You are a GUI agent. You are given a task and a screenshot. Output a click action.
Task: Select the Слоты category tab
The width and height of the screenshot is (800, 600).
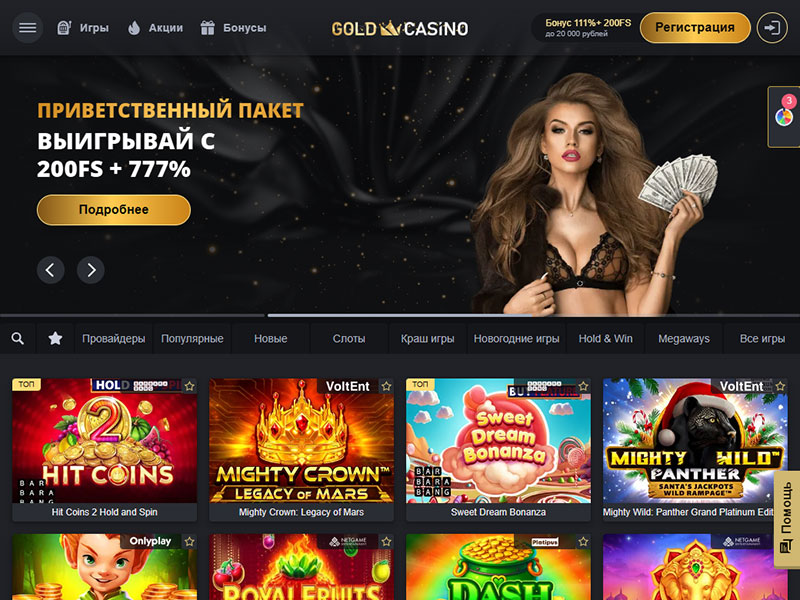pos(349,338)
